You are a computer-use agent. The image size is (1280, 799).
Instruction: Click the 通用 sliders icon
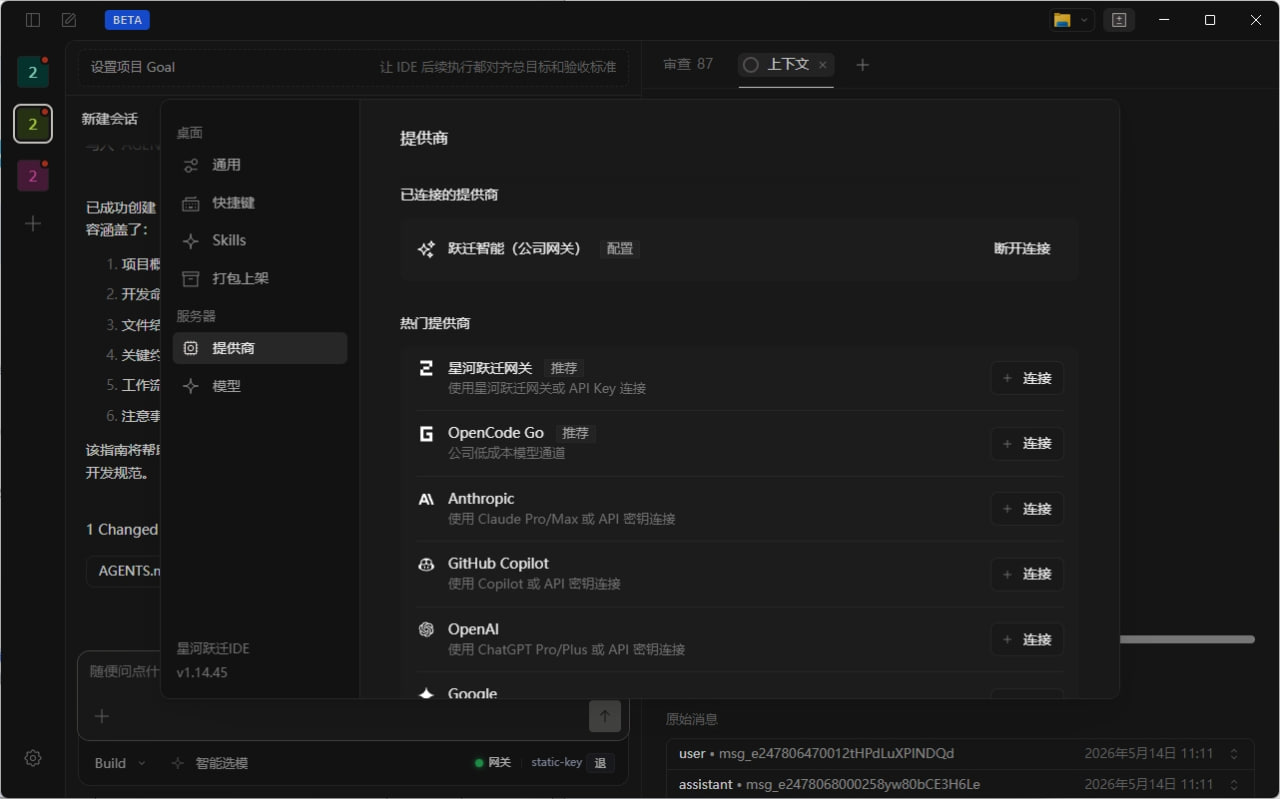191,165
